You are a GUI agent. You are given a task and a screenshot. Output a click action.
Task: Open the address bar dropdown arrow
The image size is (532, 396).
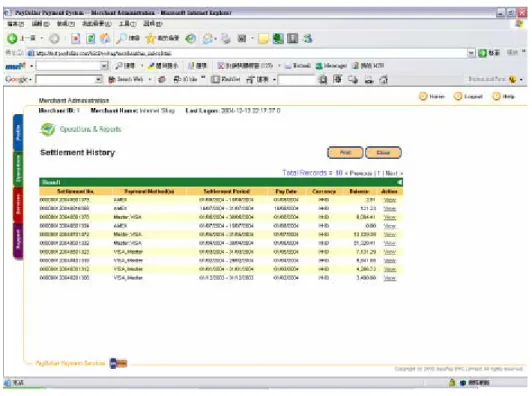471,53
